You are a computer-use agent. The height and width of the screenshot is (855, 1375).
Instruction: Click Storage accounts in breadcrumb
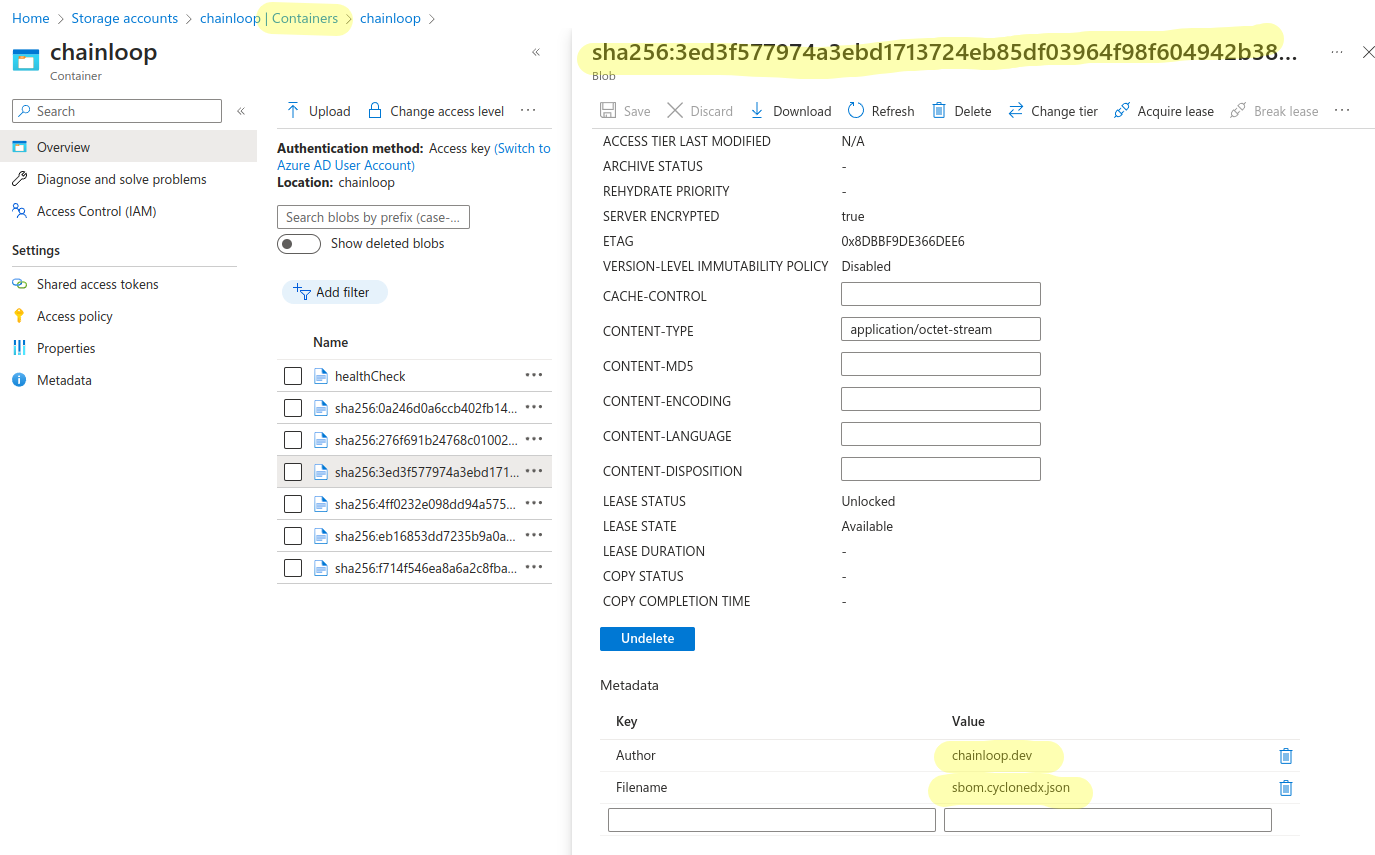[x=124, y=18]
